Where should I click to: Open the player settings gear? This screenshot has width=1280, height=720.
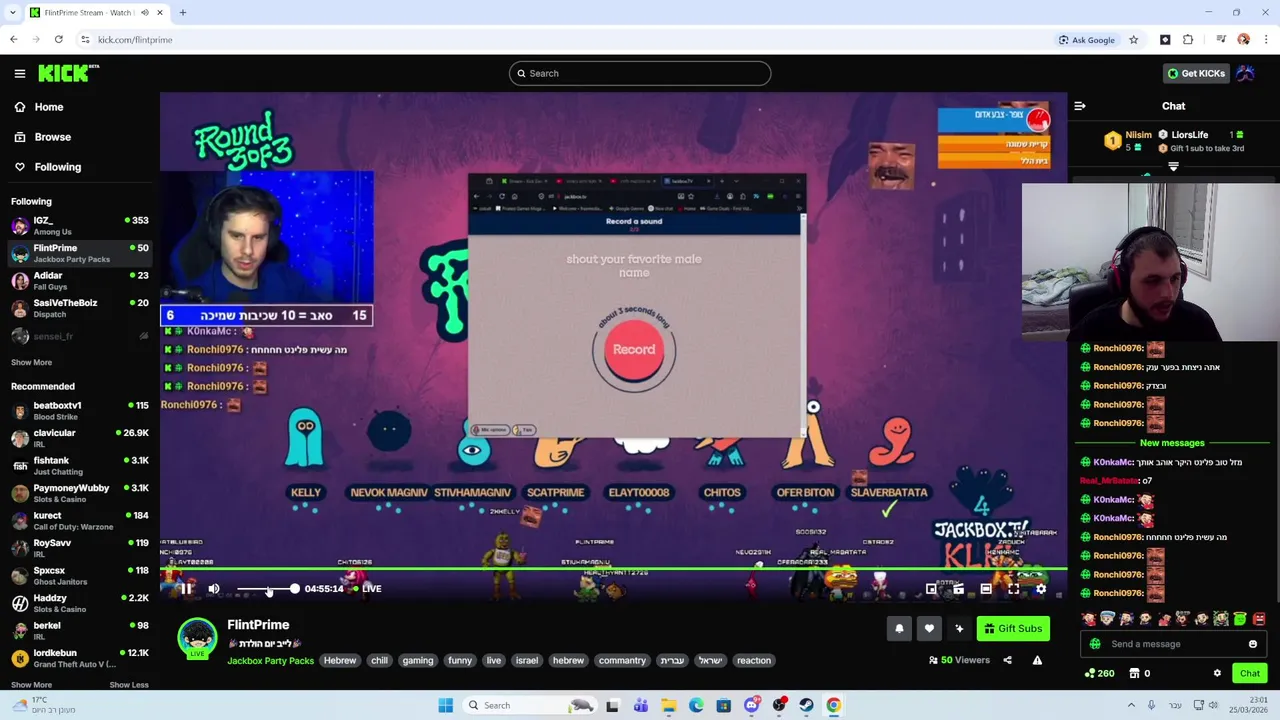[1041, 589]
